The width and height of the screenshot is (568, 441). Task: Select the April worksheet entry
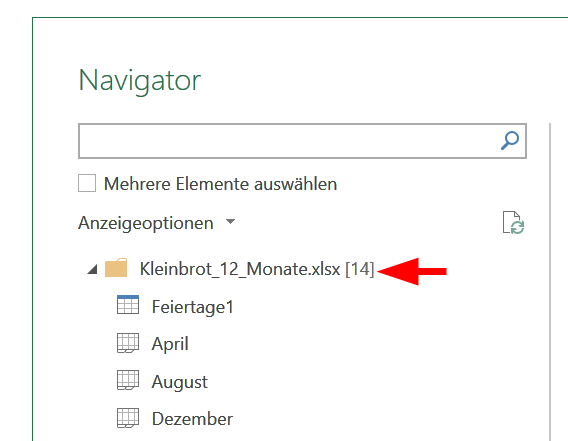click(x=170, y=344)
